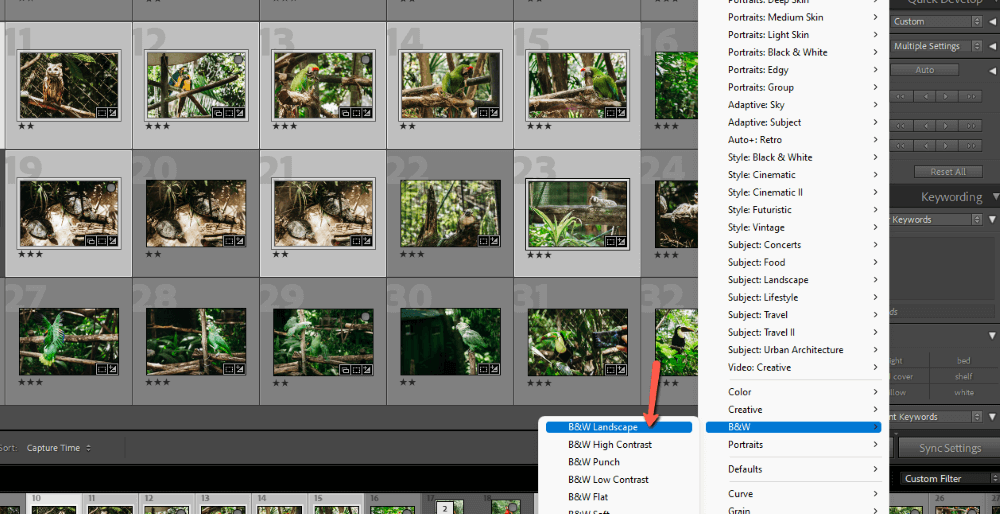Click the collection badge on photo 19 (turtles)
The height and width of the screenshot is (514, 1000).
(92, 241)
